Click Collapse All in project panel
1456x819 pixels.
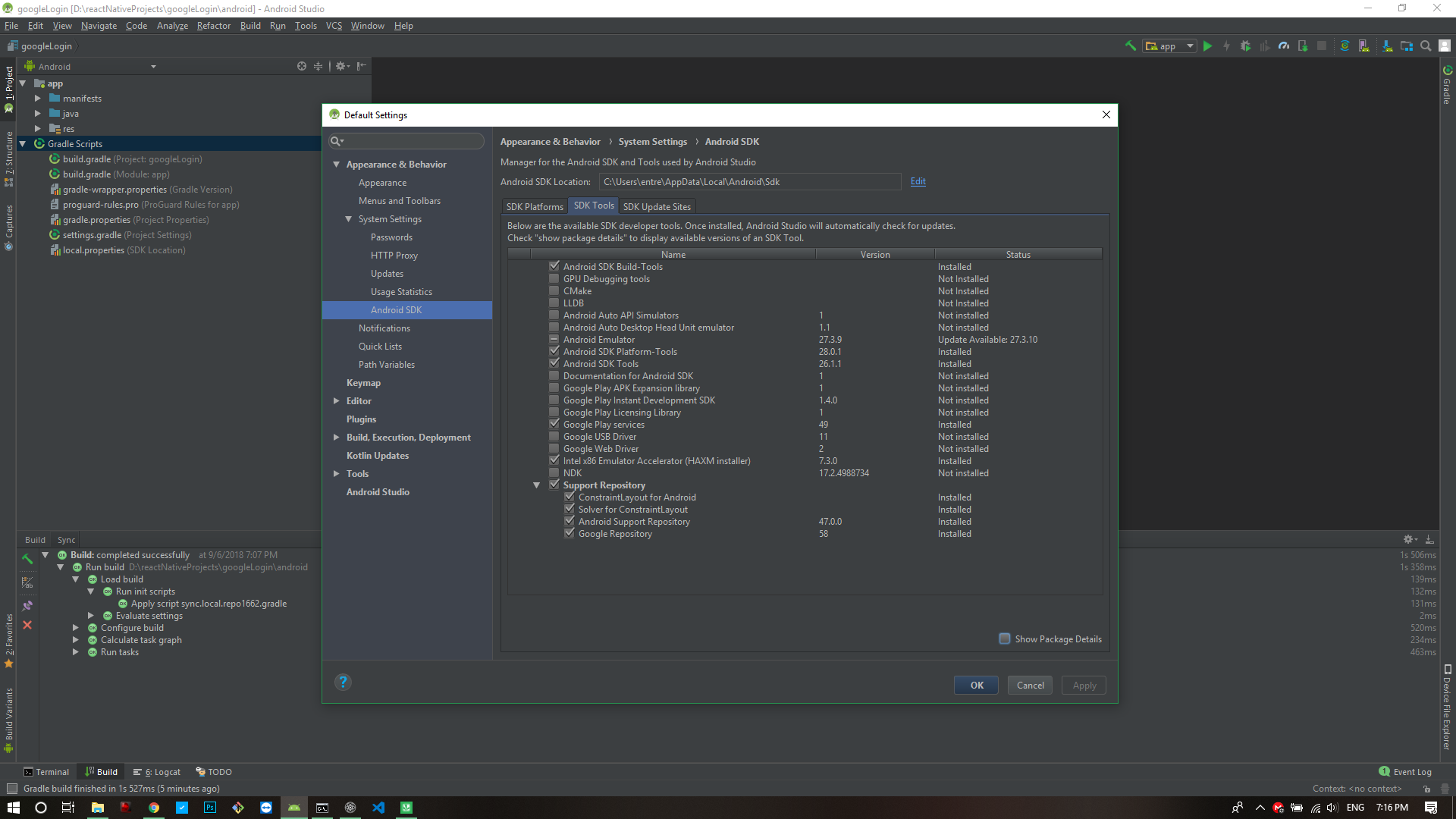tap(318, 66)
